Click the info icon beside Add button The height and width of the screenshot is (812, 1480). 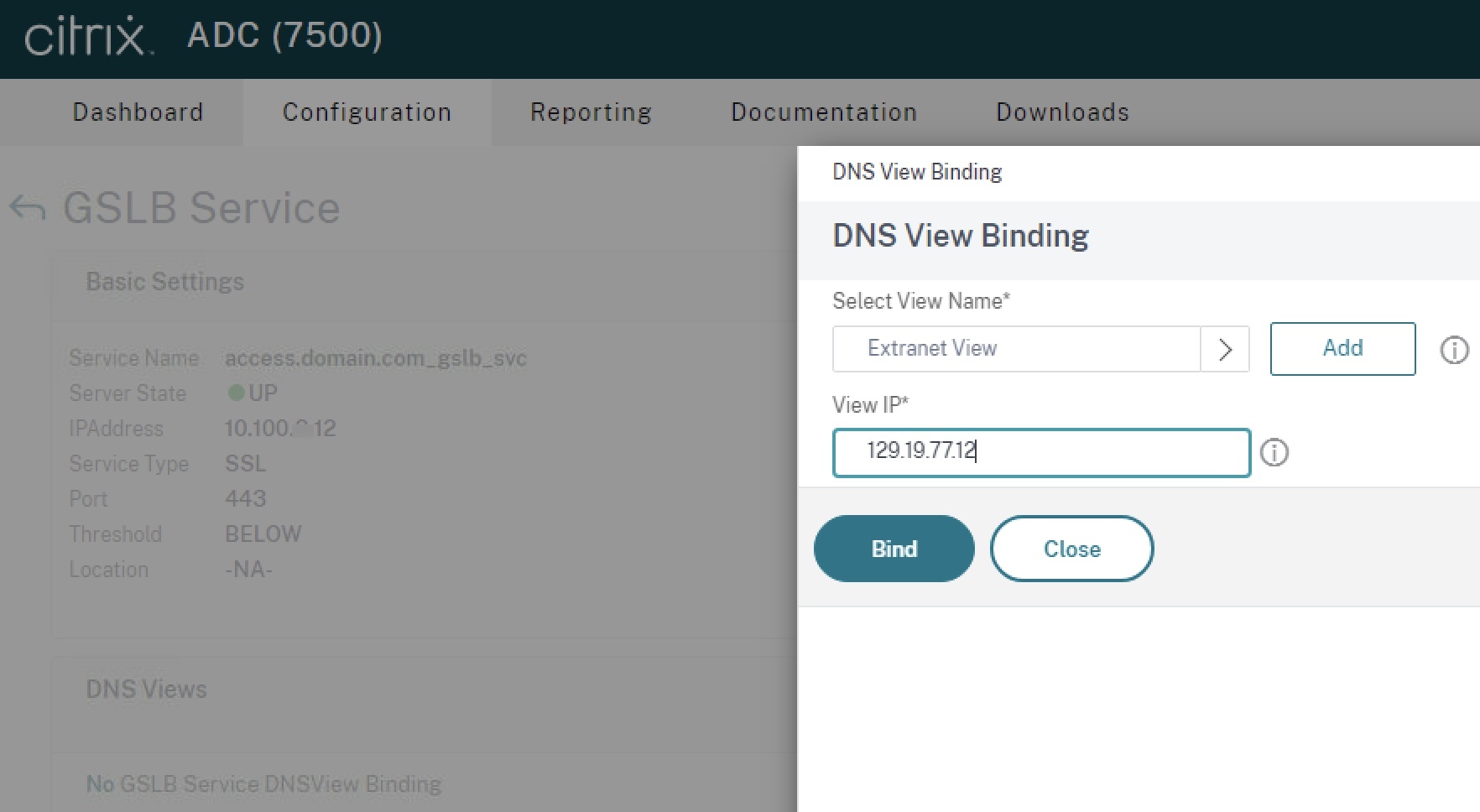coord(1455,350)
